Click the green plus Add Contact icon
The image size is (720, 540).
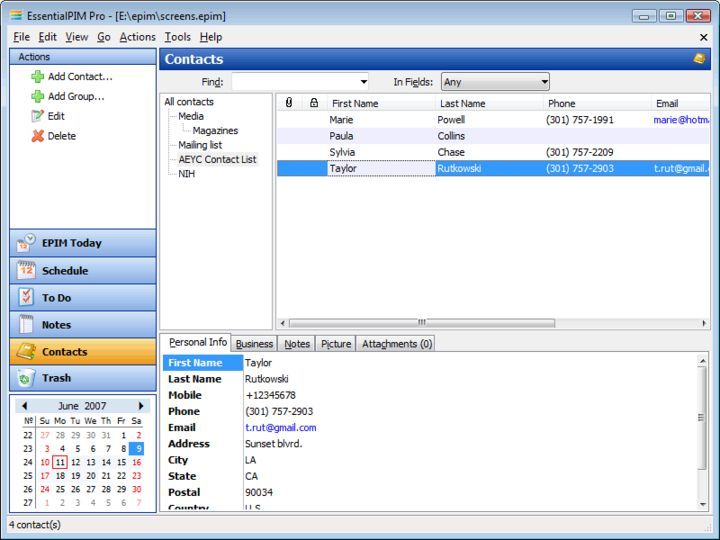37,76
